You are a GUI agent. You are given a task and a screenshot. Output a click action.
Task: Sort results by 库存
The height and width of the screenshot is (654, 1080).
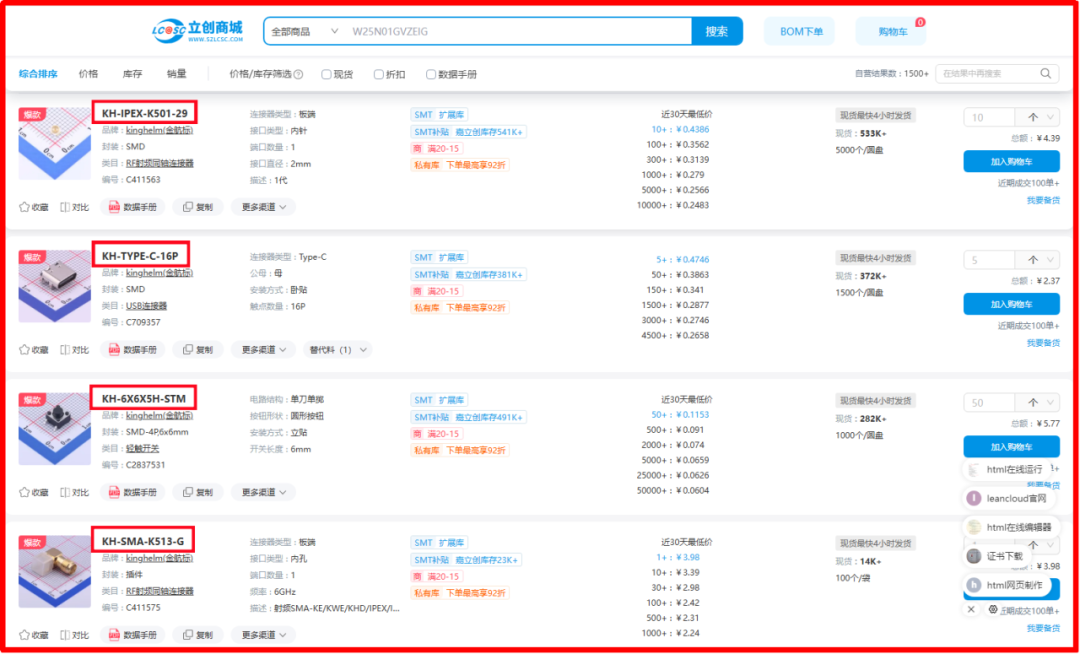[132, 74]
